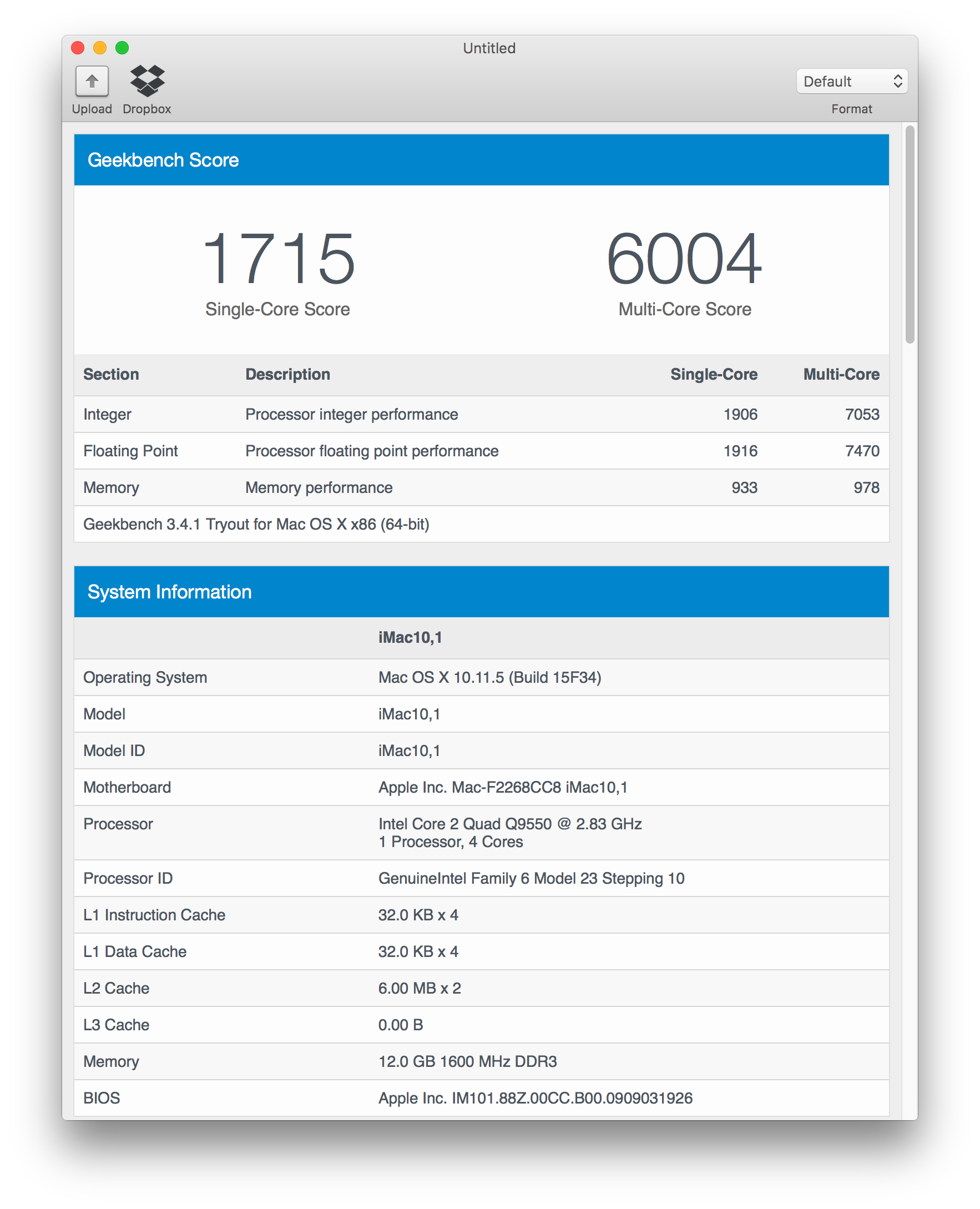
Task: Select 'Processor floating point performance' description
Action: pos(372,451)
